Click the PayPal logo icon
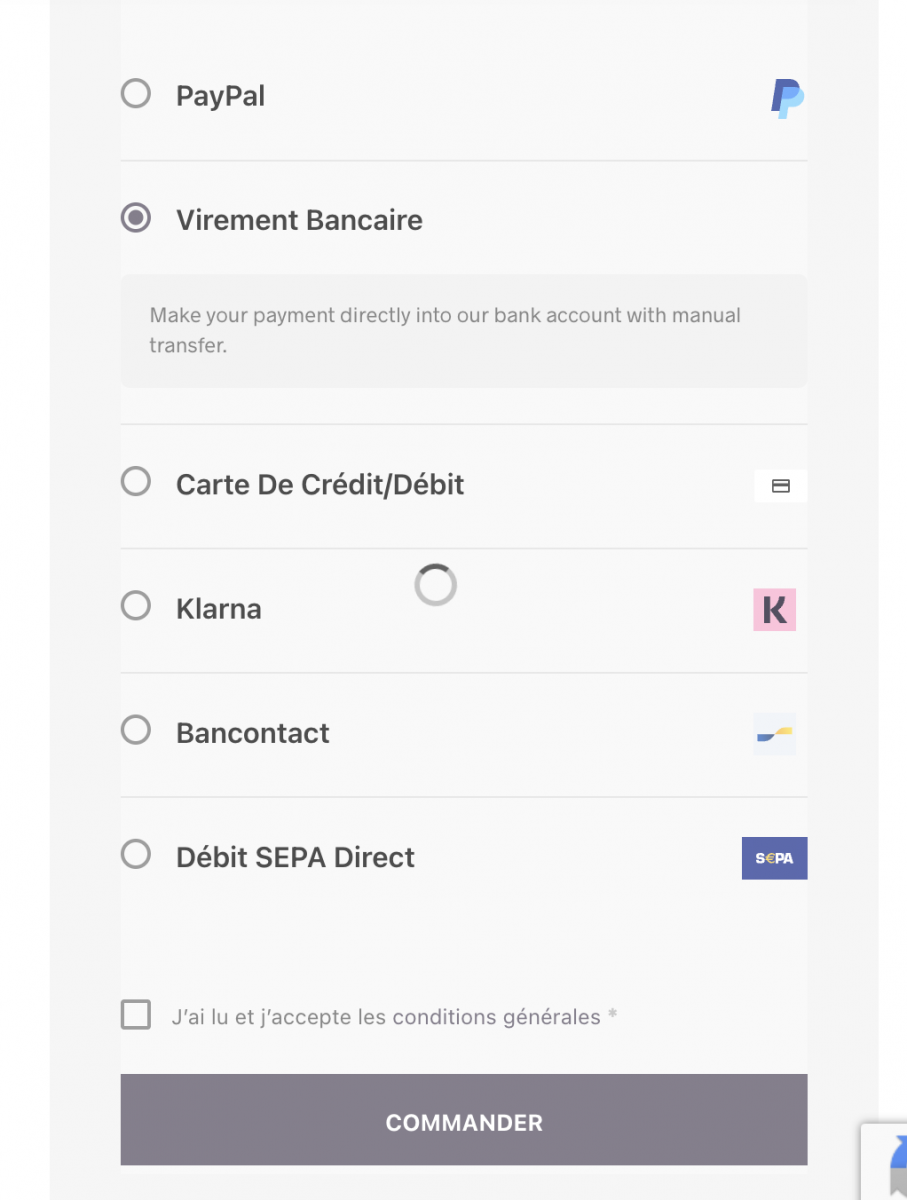Viewport: 907px width, 1200px height. pos(787,98)
